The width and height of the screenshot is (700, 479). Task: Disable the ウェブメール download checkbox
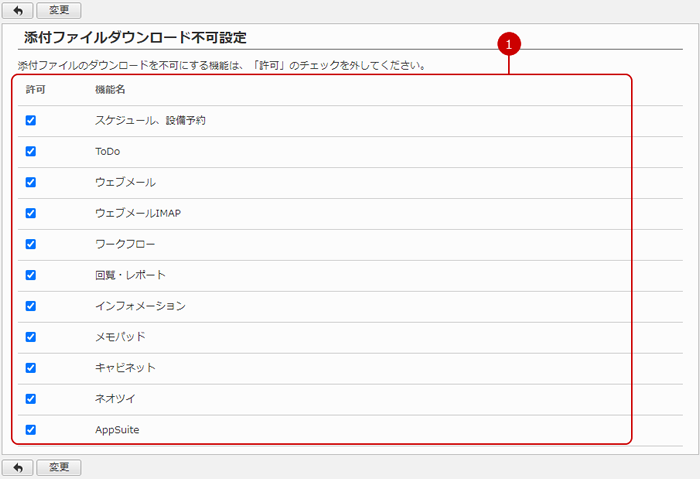[x=31, y=182]
